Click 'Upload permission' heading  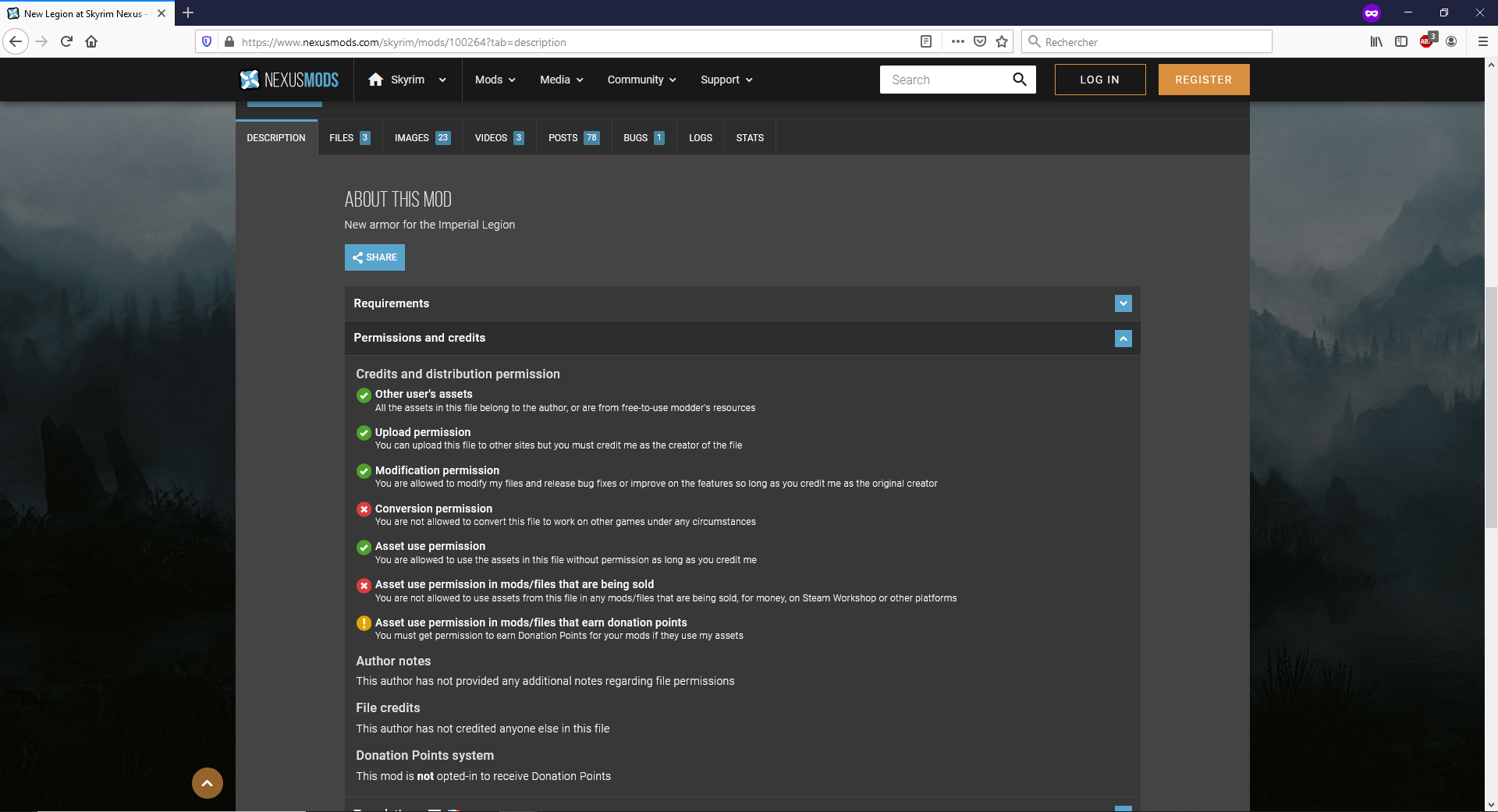423,432
